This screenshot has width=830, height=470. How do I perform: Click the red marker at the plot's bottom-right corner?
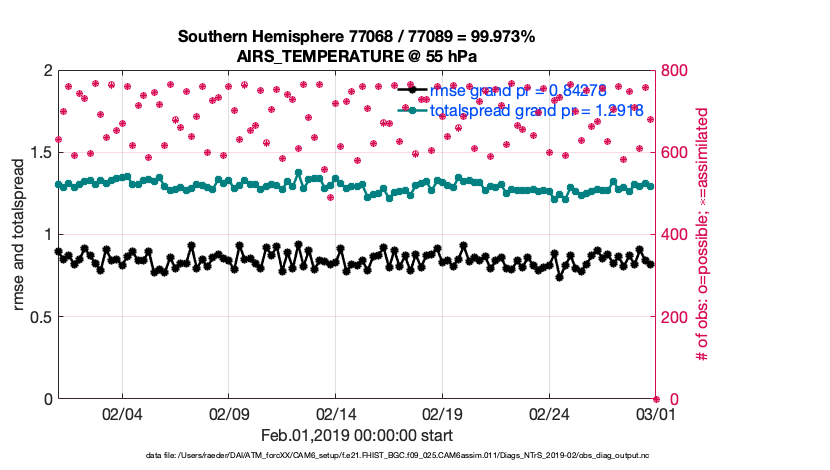655,399
